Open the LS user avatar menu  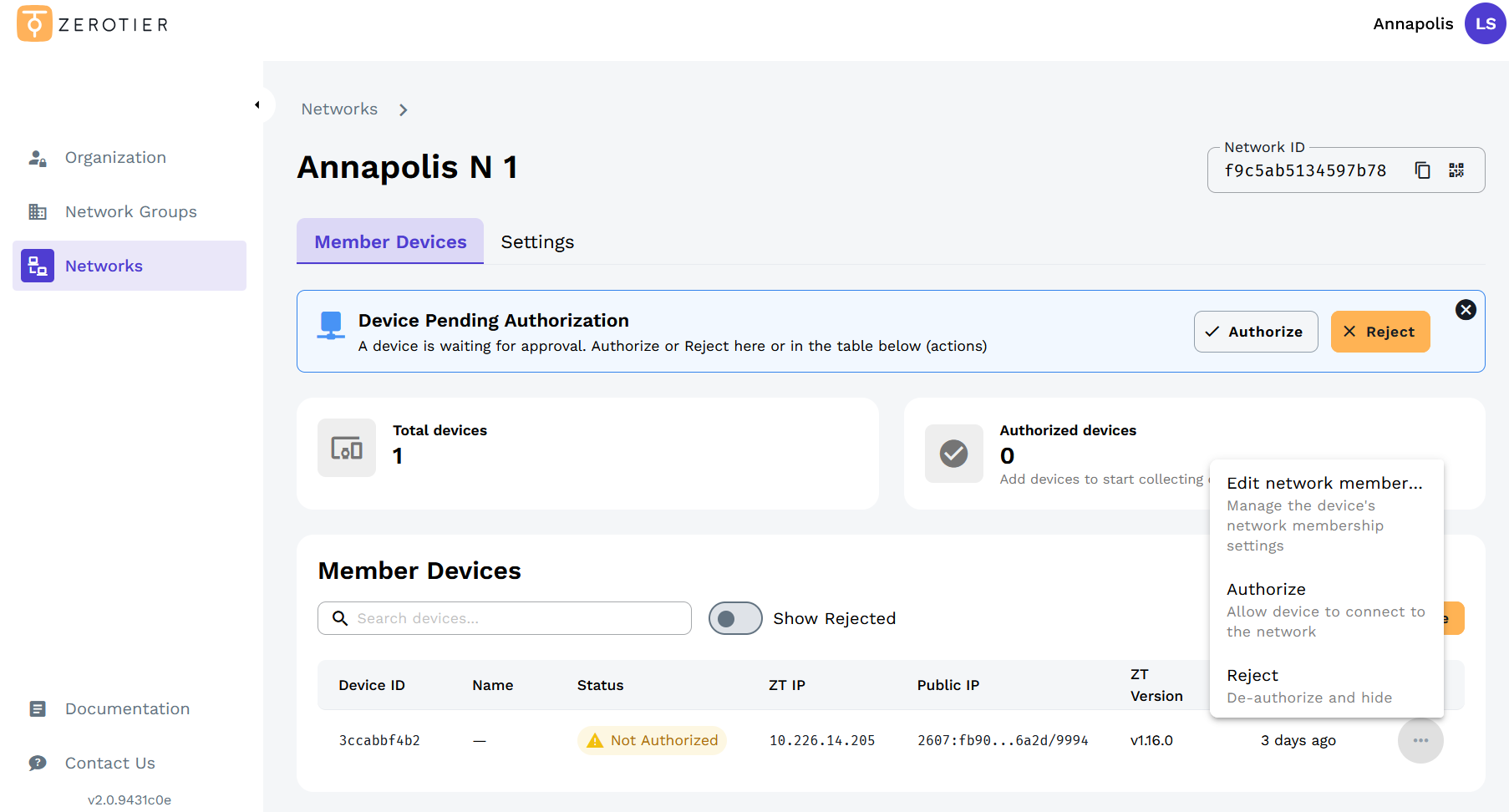(x=1485, y=23)
